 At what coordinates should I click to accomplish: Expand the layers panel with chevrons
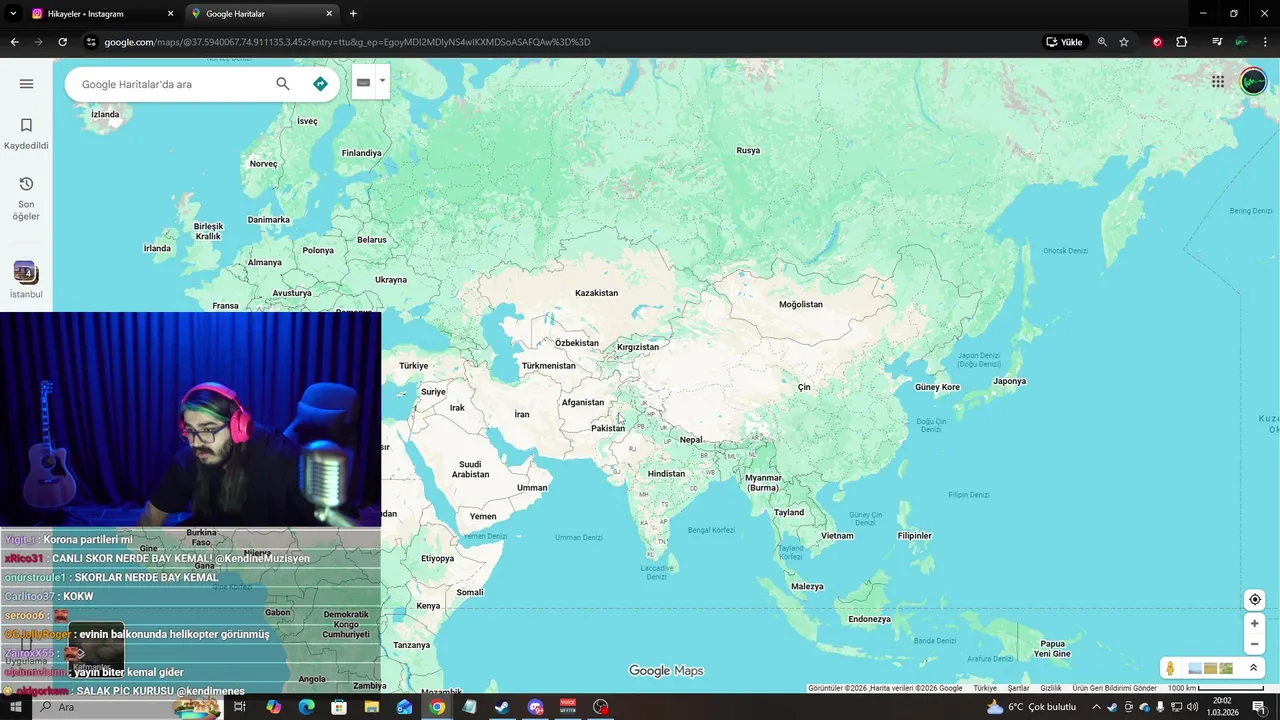[1253, 668]
